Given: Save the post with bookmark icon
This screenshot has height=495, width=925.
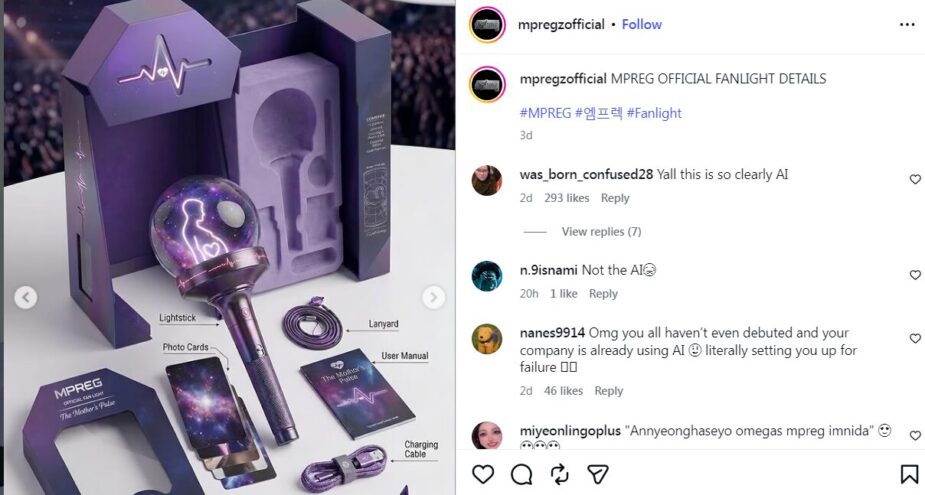Looking at the screenshot, I should pyautogui.click(x=909, y=474).
